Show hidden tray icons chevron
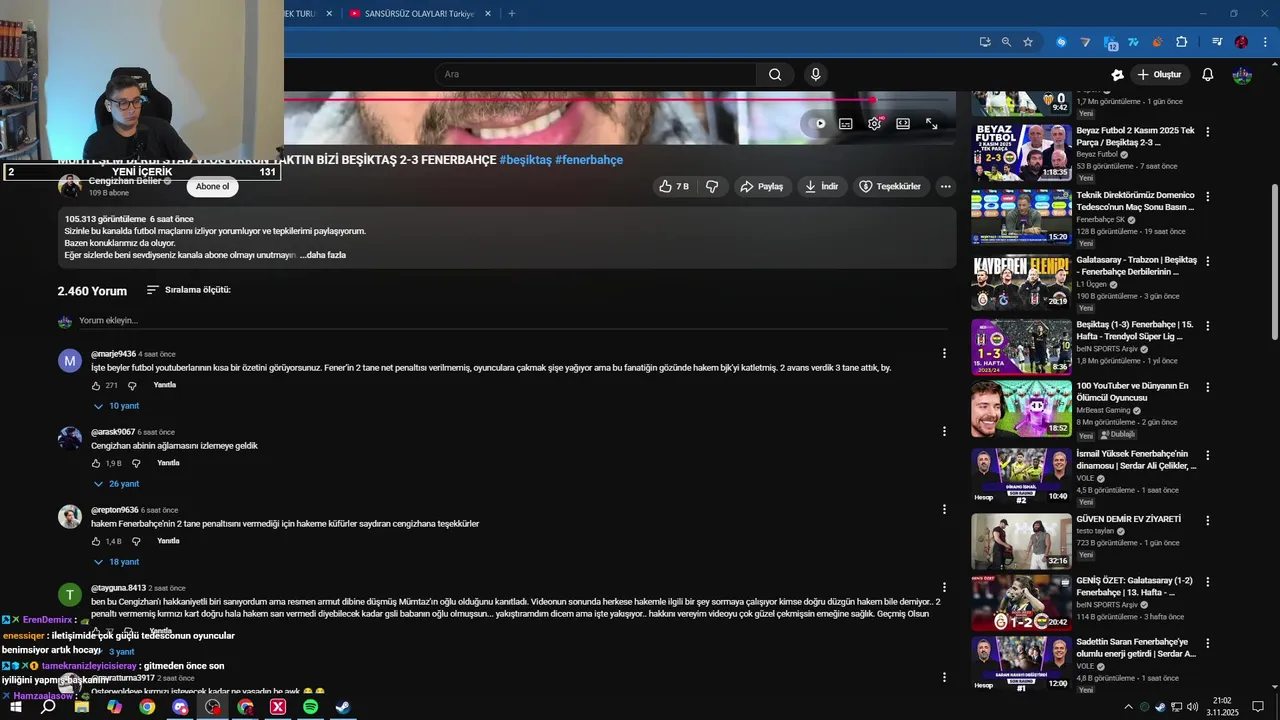 (x=1128, y=707)
